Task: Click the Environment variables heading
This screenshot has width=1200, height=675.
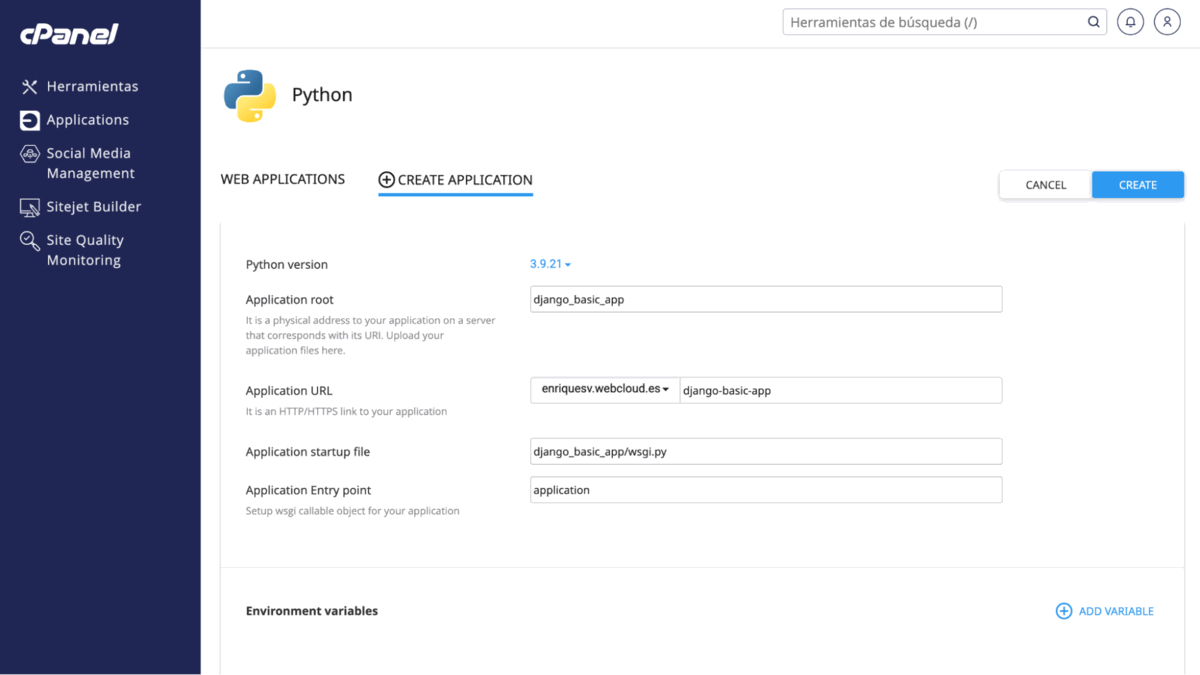Action: point(312,611)
